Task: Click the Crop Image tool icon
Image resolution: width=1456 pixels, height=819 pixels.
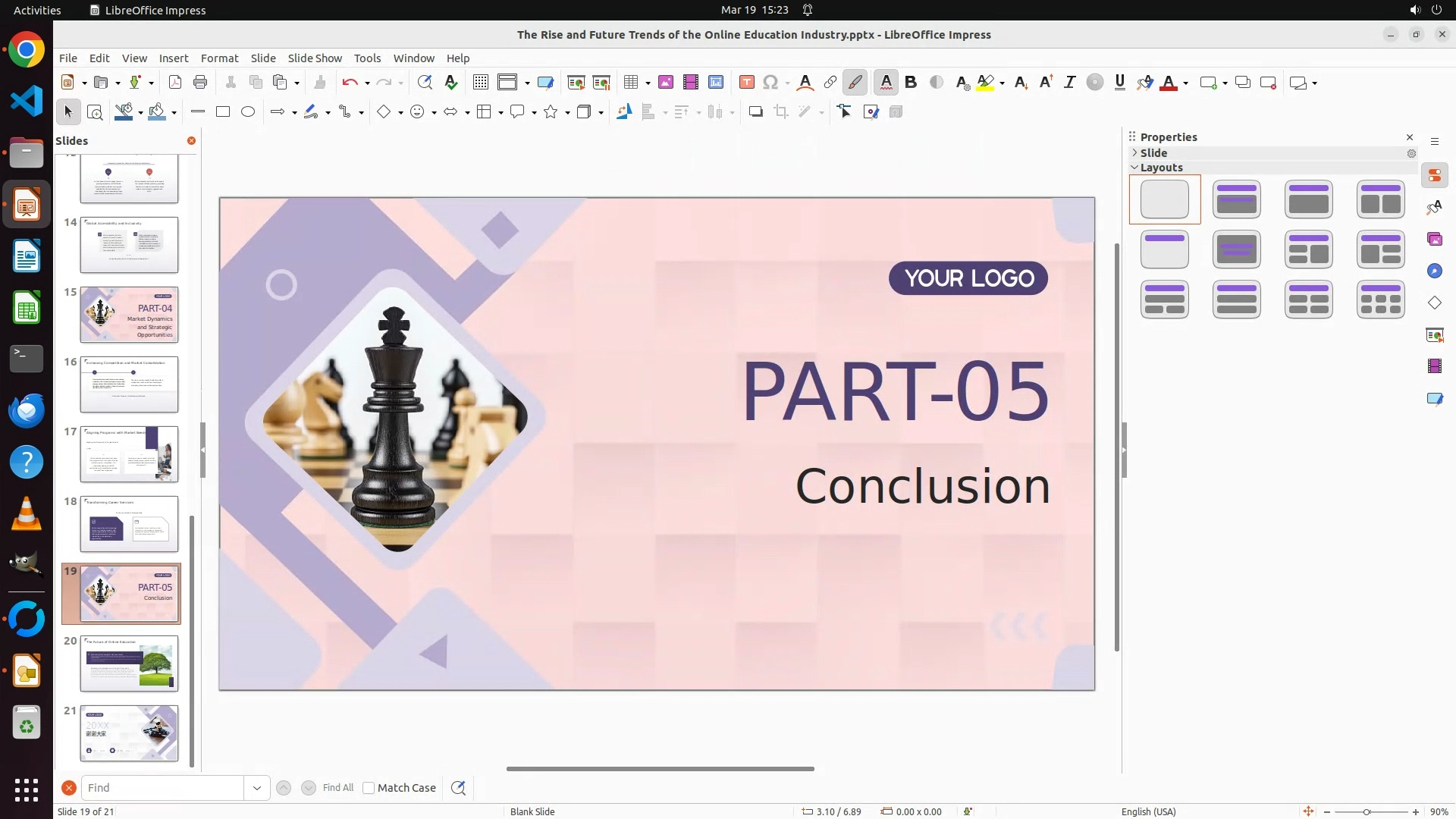Action: click(781, 112)
